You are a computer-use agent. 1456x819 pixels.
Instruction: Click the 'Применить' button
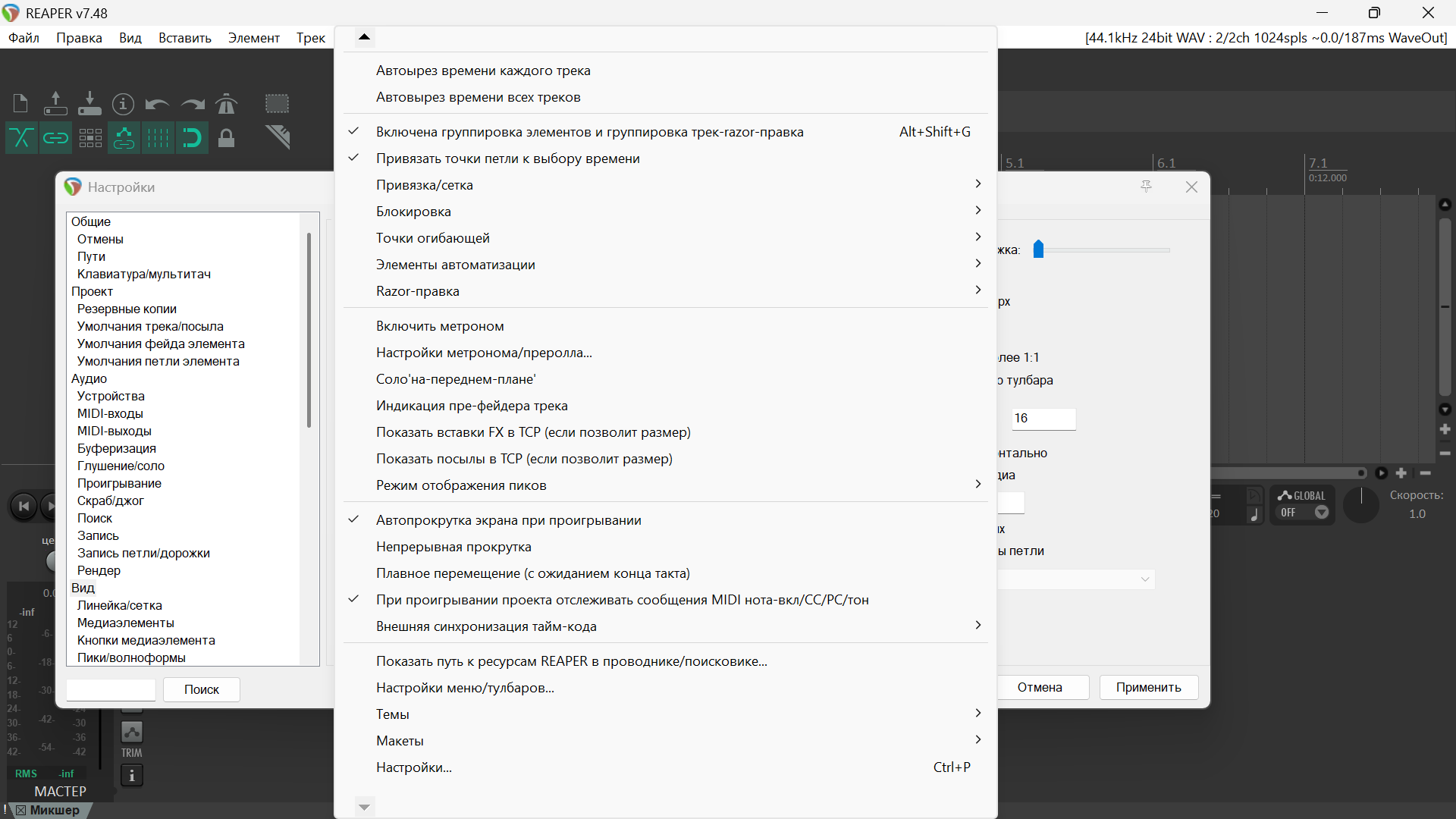pos(1148,687)
